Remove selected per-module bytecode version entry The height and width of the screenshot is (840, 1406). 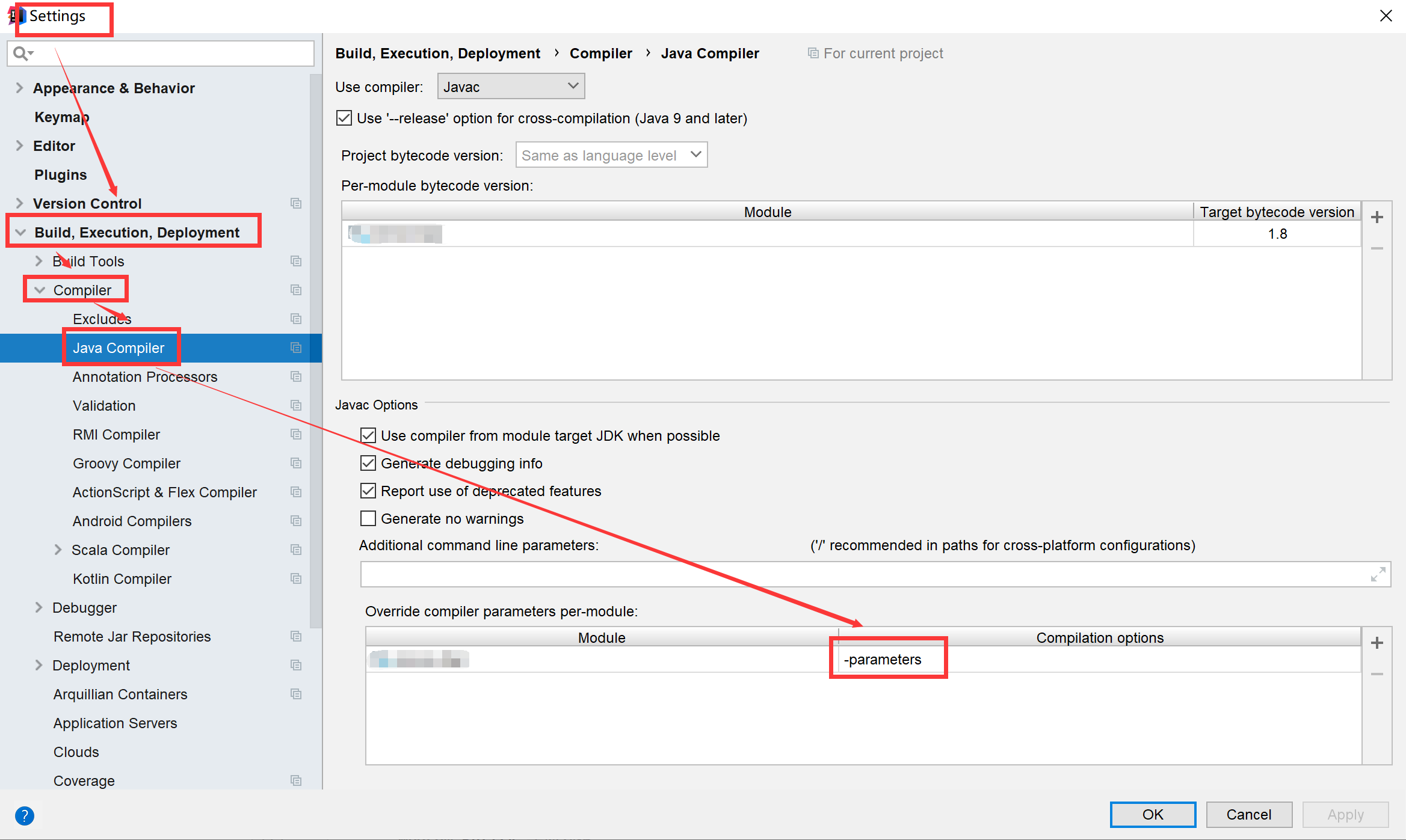(1377, 248)
